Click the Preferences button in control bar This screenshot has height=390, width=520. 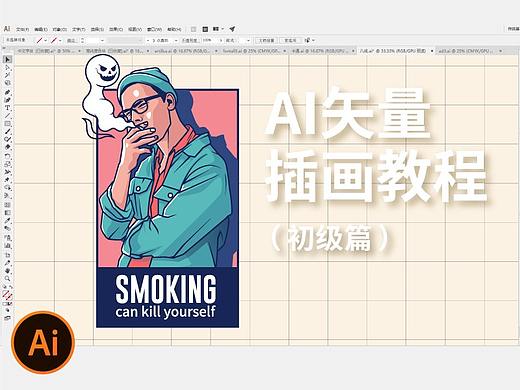point(290,40)
